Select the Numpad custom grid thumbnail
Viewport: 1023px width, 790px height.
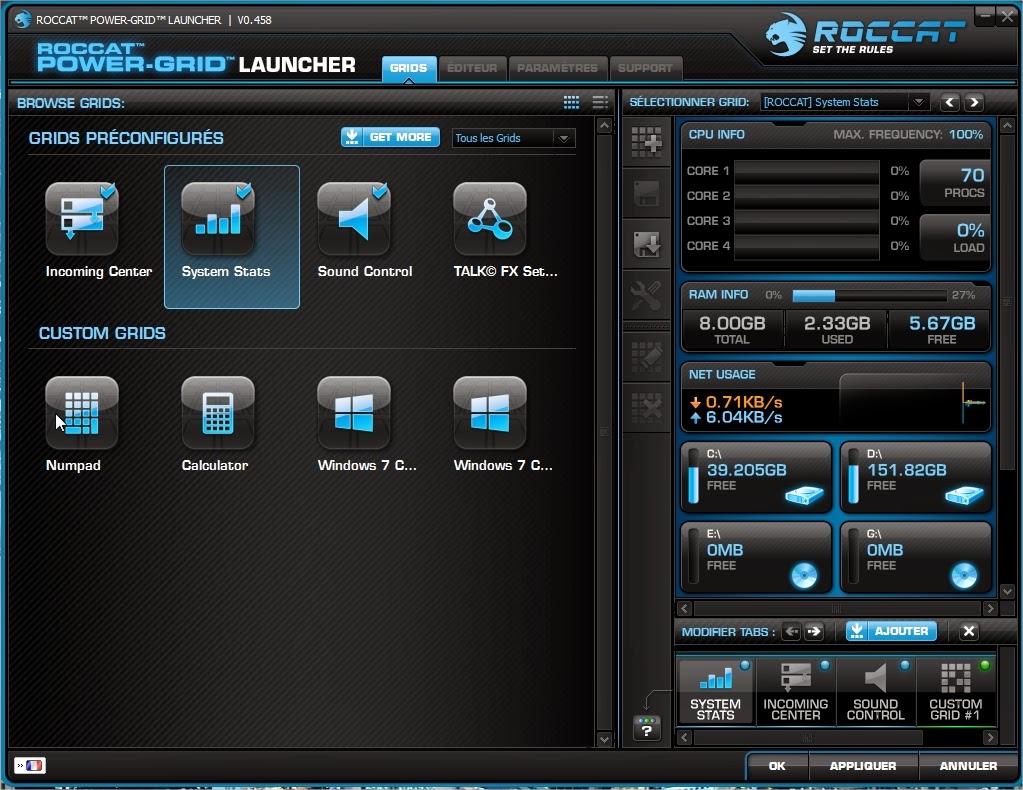[x=81, y=412]
